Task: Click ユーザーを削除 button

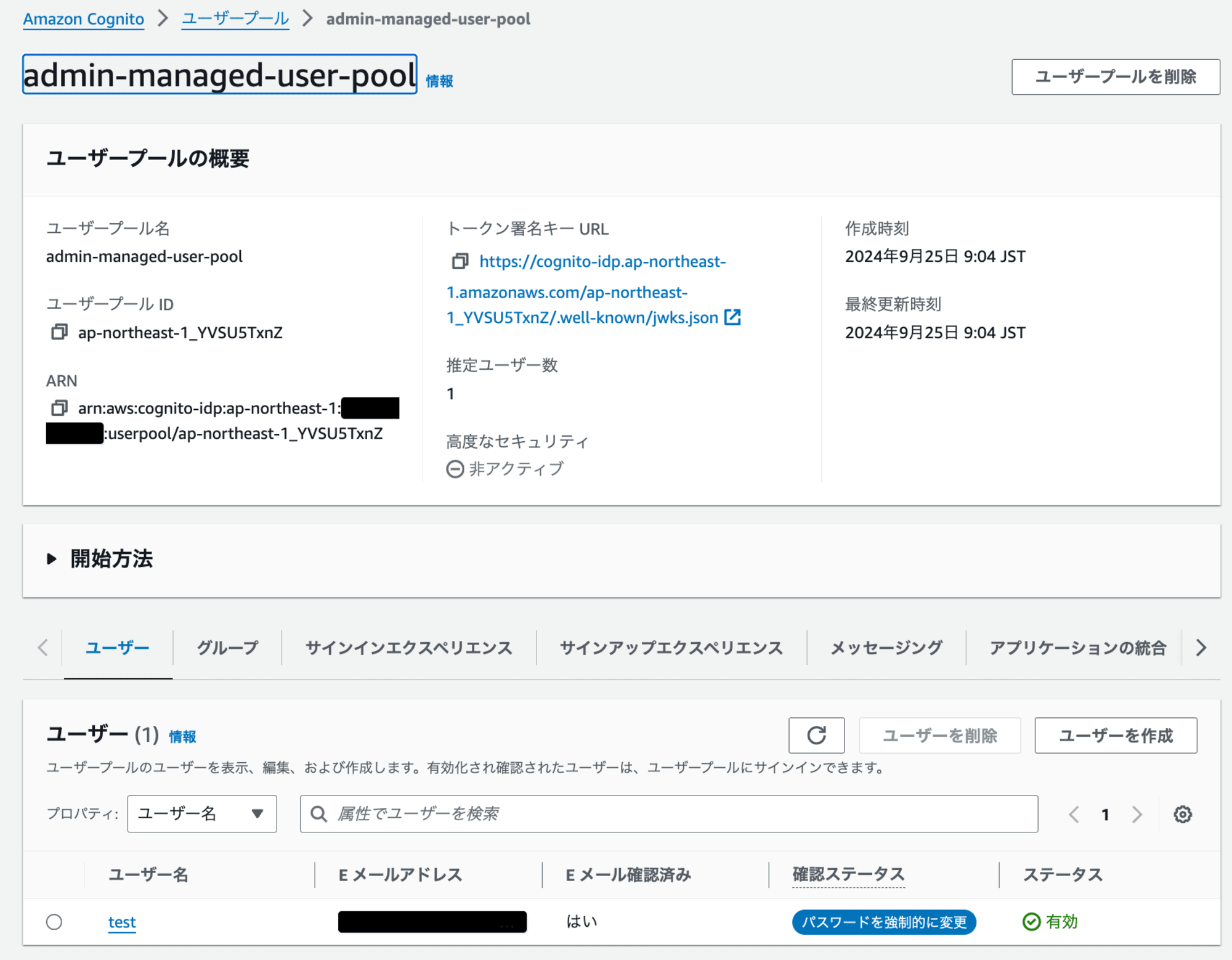Action: click(940, 735)
